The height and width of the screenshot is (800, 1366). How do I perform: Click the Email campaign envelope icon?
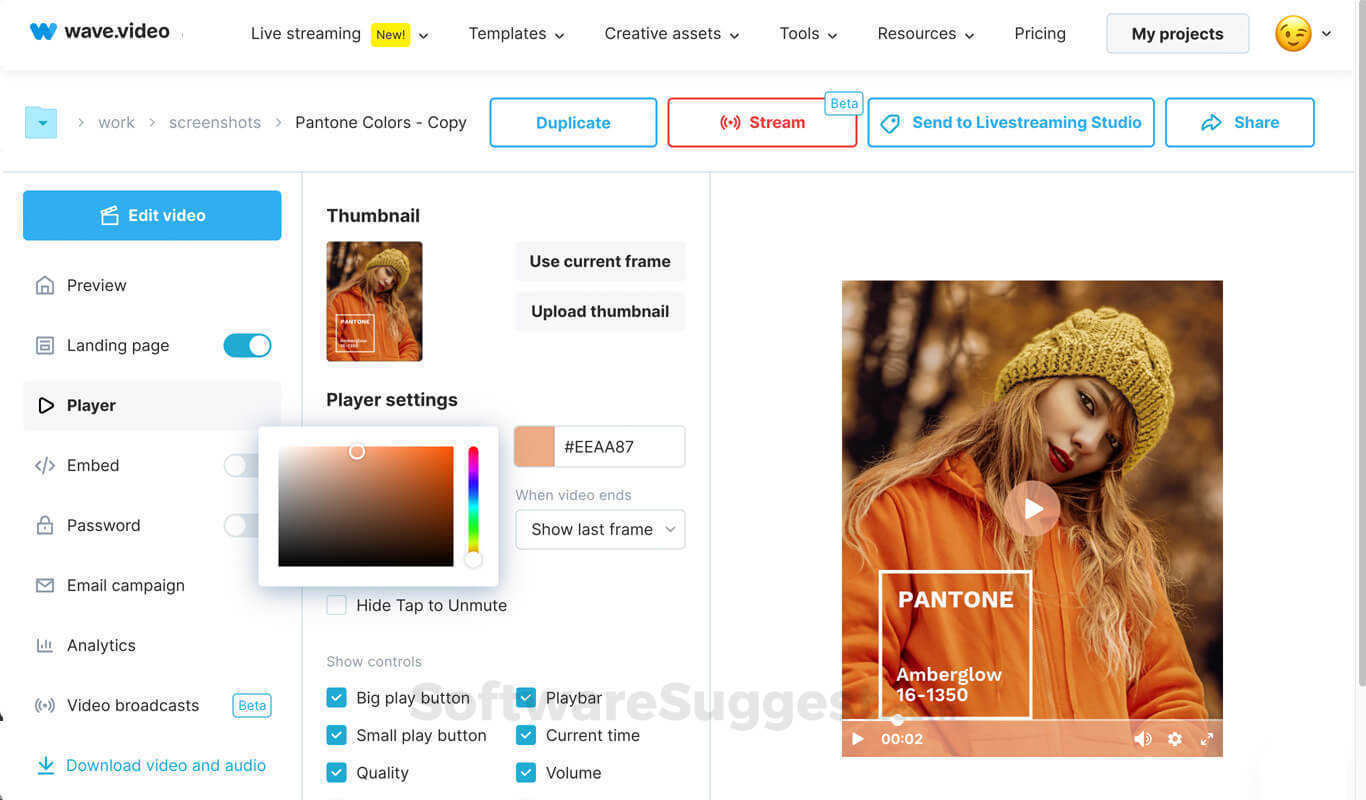(x=45, y=585)
